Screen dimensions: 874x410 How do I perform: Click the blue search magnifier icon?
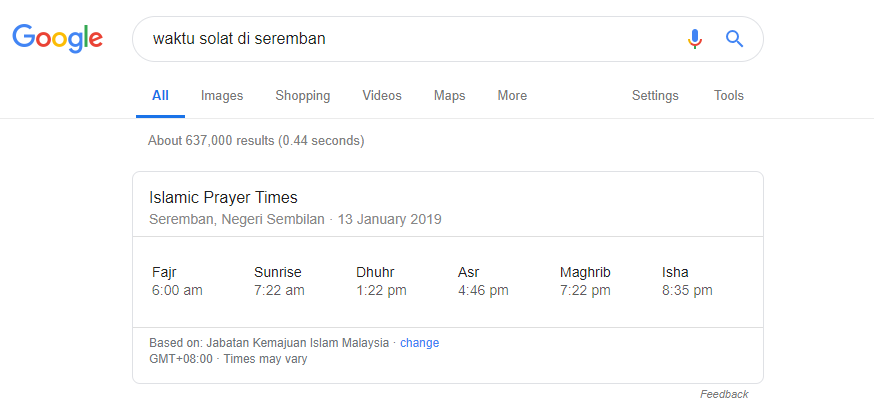tap(735, 39)
